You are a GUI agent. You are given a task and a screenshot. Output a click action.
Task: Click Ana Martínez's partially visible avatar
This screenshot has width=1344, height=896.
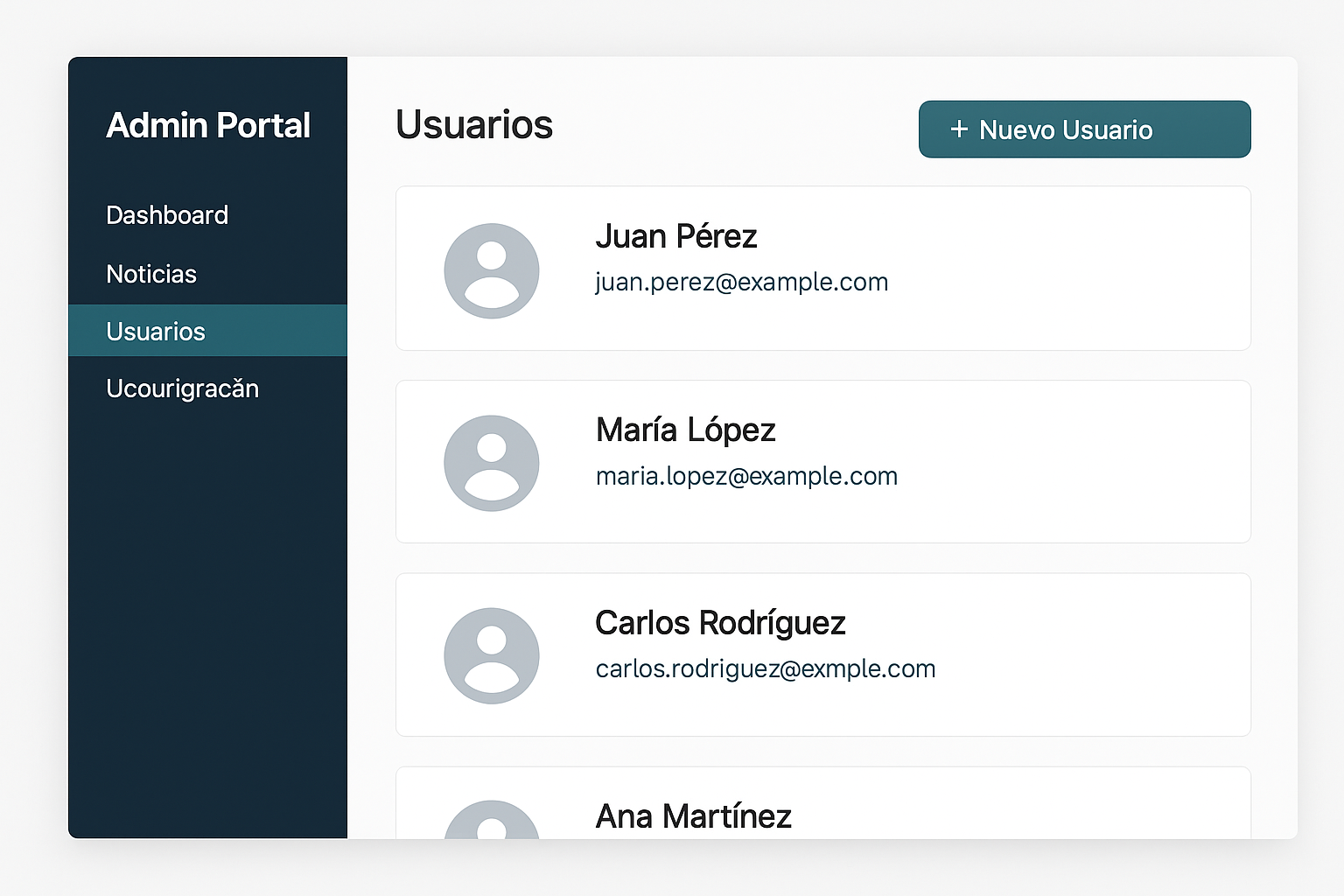[491, 822]
